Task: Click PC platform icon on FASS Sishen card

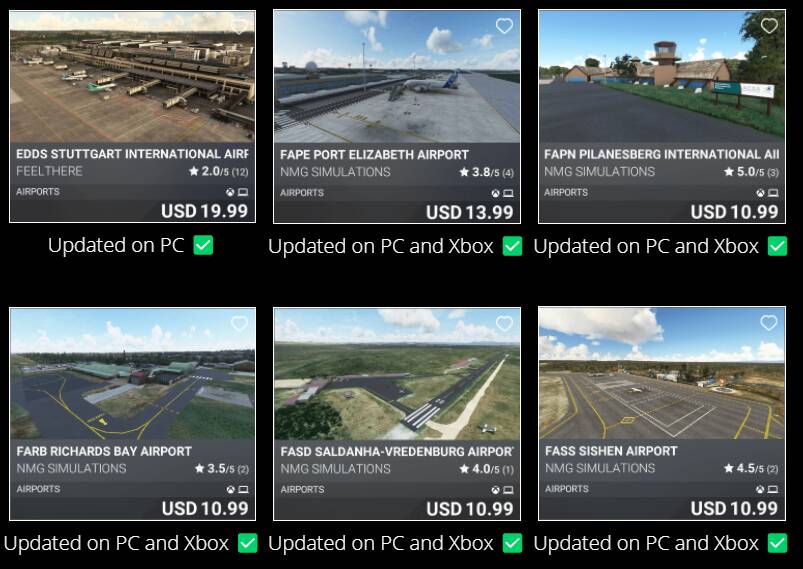Action: (773, 489)
